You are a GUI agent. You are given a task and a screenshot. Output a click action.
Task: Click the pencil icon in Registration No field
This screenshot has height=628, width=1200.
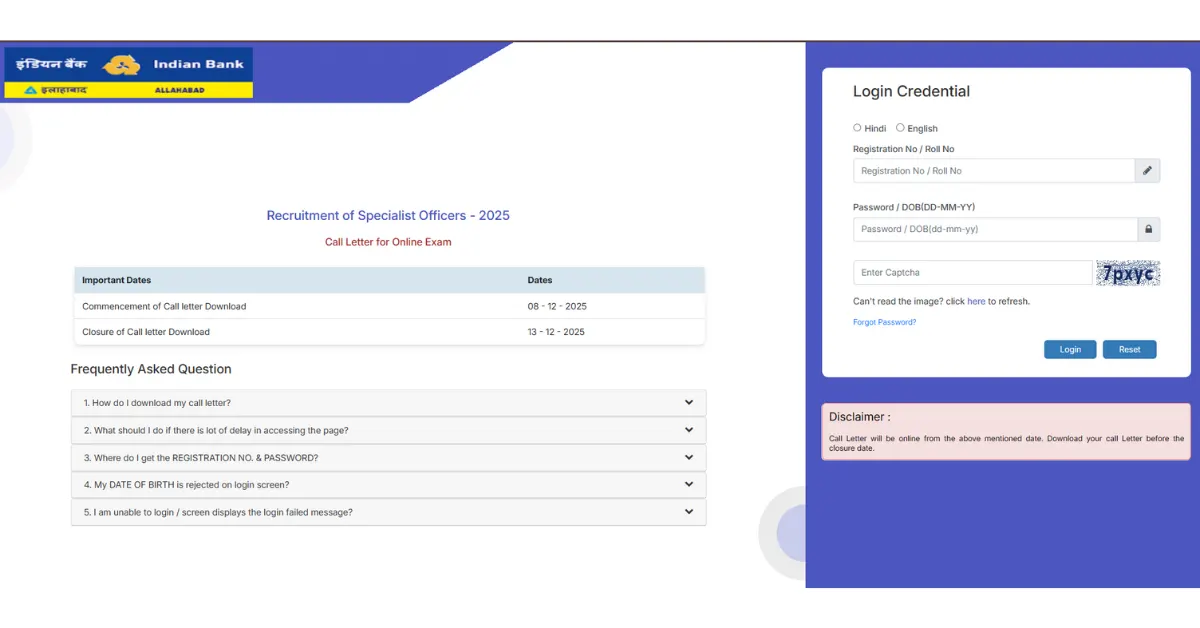click(1147, 170)
